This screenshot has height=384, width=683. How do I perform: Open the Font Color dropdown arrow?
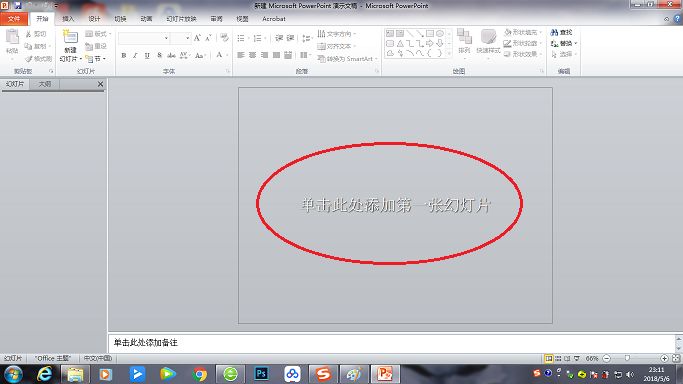pyautogui.click(x=227, y=55)
